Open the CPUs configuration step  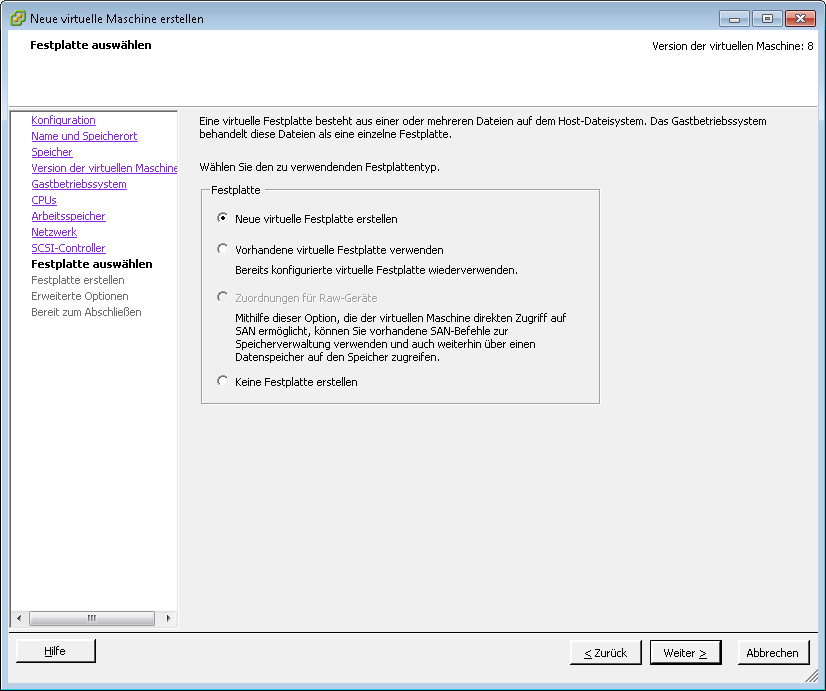(44, 200)
